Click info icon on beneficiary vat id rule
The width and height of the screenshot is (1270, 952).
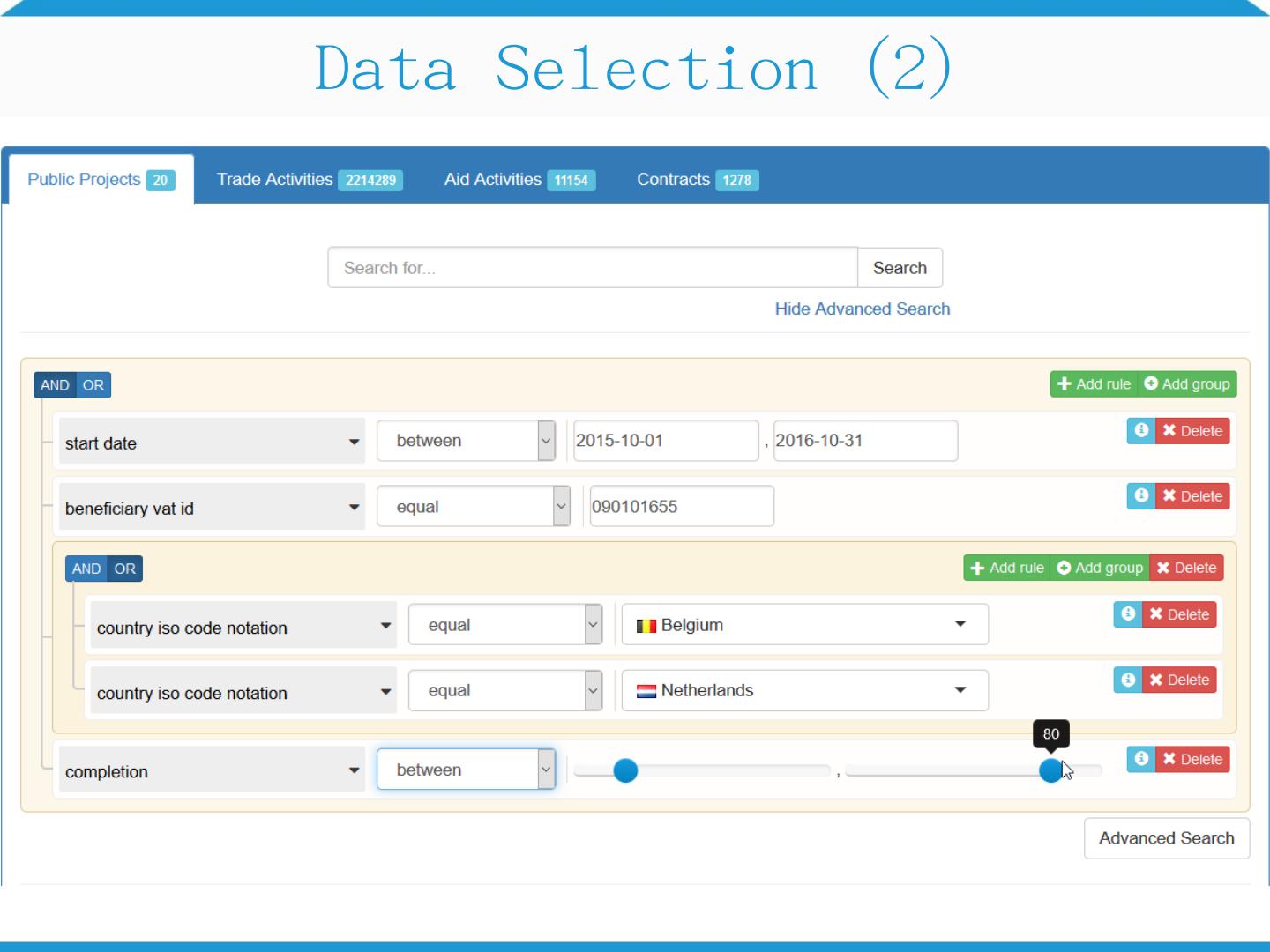tap(1141, 495)
